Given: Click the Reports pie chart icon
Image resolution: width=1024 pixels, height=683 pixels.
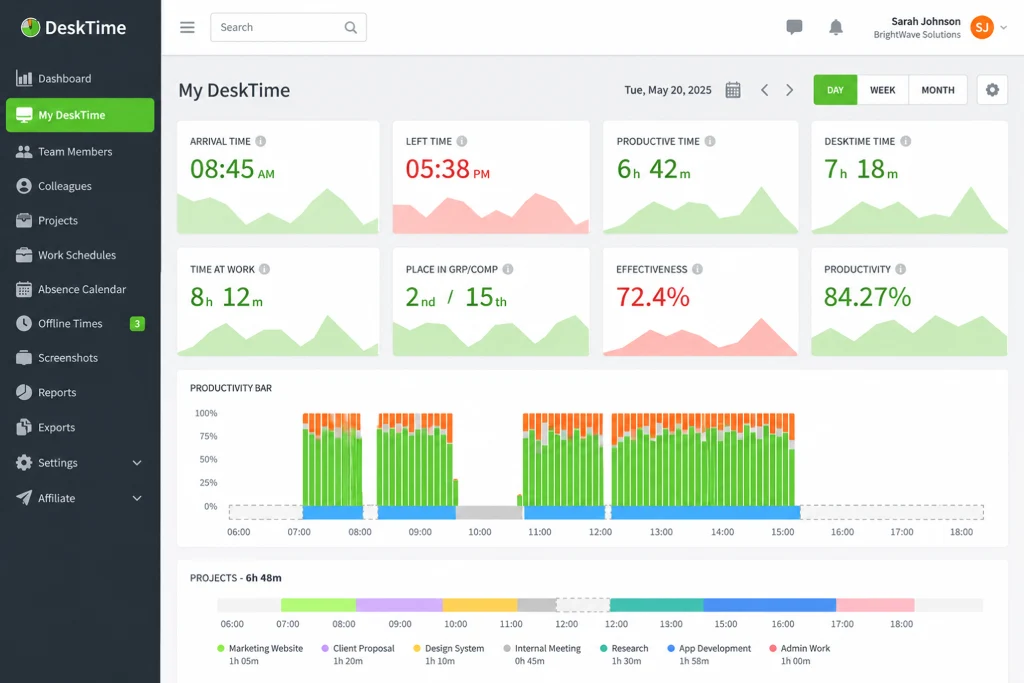Looking at the screenshot, I should 24,392.
